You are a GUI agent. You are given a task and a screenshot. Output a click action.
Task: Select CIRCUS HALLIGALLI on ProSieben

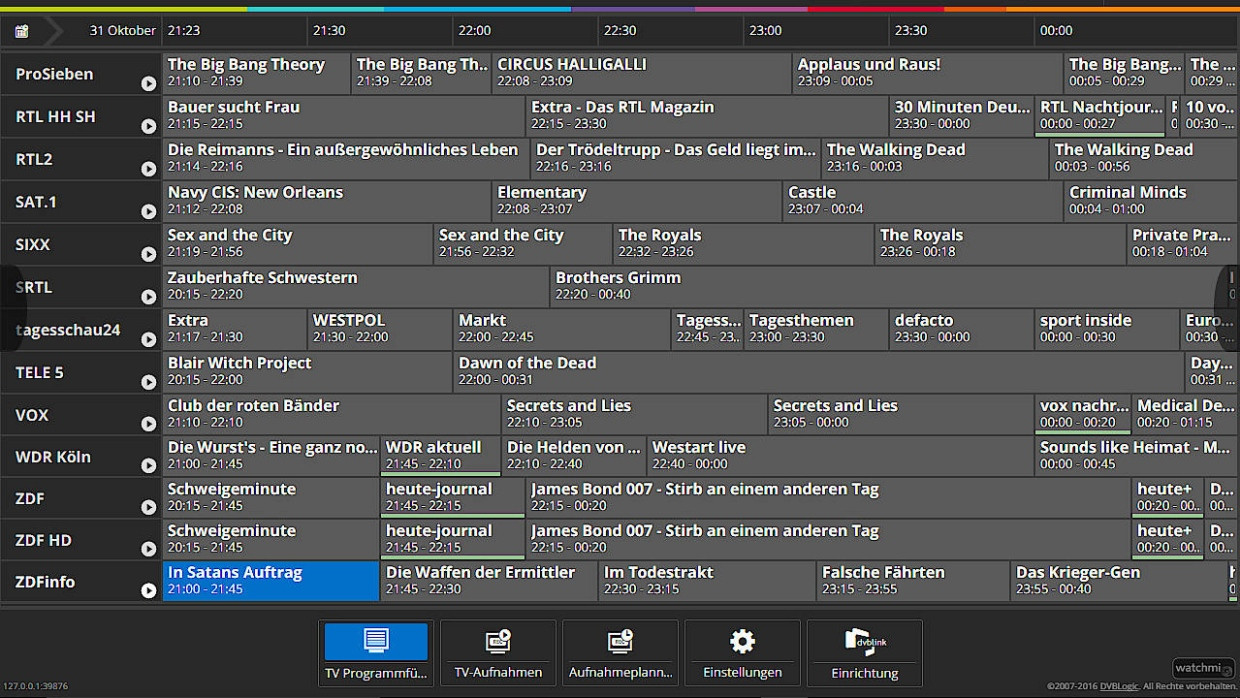point(641,73)
